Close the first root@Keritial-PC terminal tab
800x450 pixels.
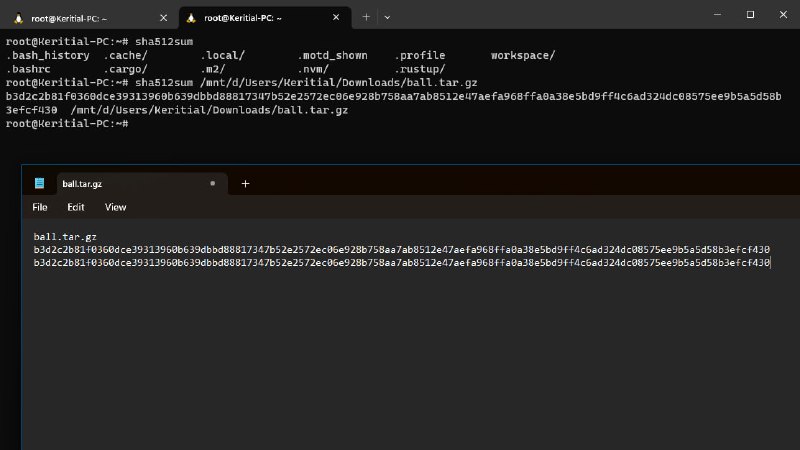(x=164, y=15)
